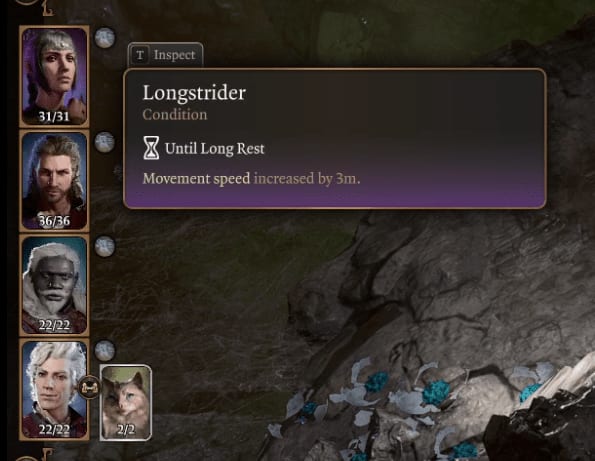Select Longstrider icon above the cat familiar
Viewport: 595px width, 461px height.
click(x=104, y=350)
